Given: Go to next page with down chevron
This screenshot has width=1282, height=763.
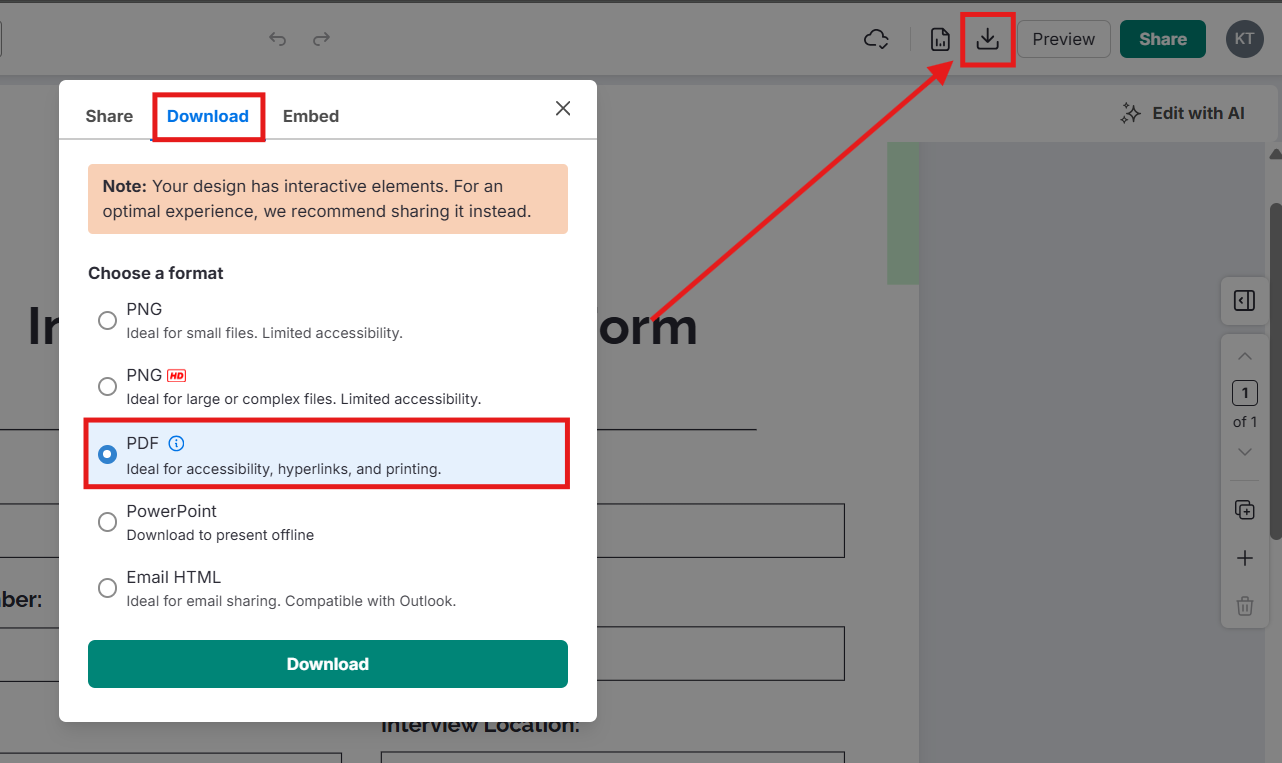Looking at the screenshot, I should 1244,452.
